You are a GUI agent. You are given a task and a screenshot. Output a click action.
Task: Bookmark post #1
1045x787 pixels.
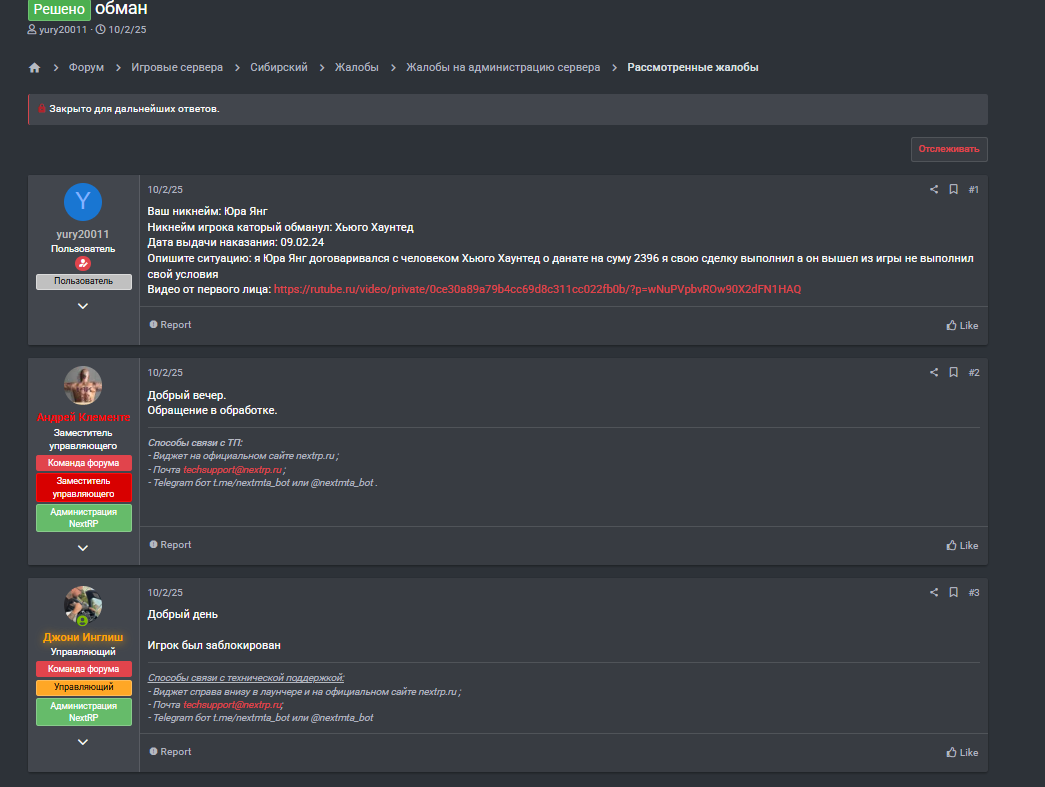tap(953, 190)
